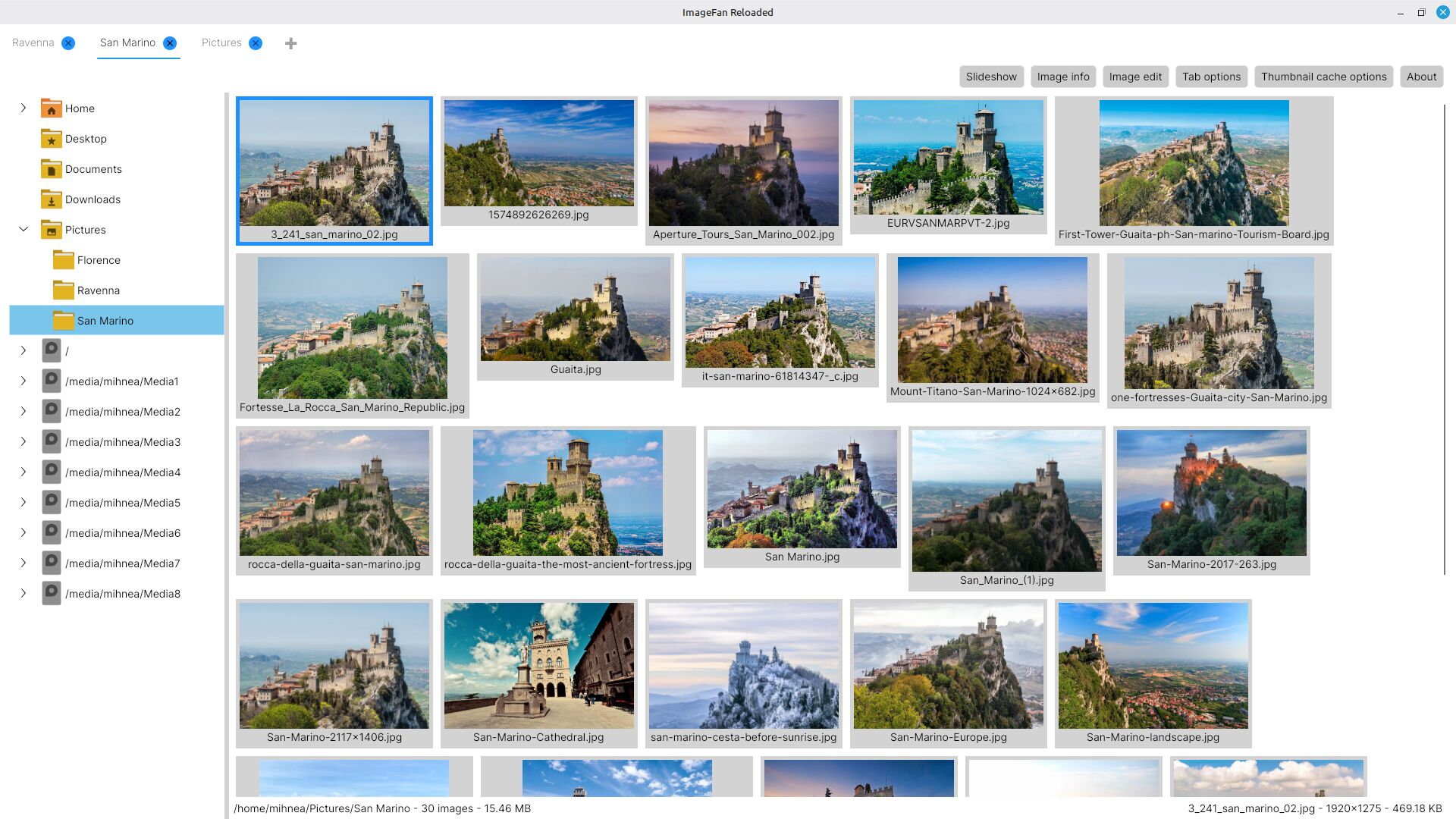Click the Desktop star folder icon

point(51,139)
